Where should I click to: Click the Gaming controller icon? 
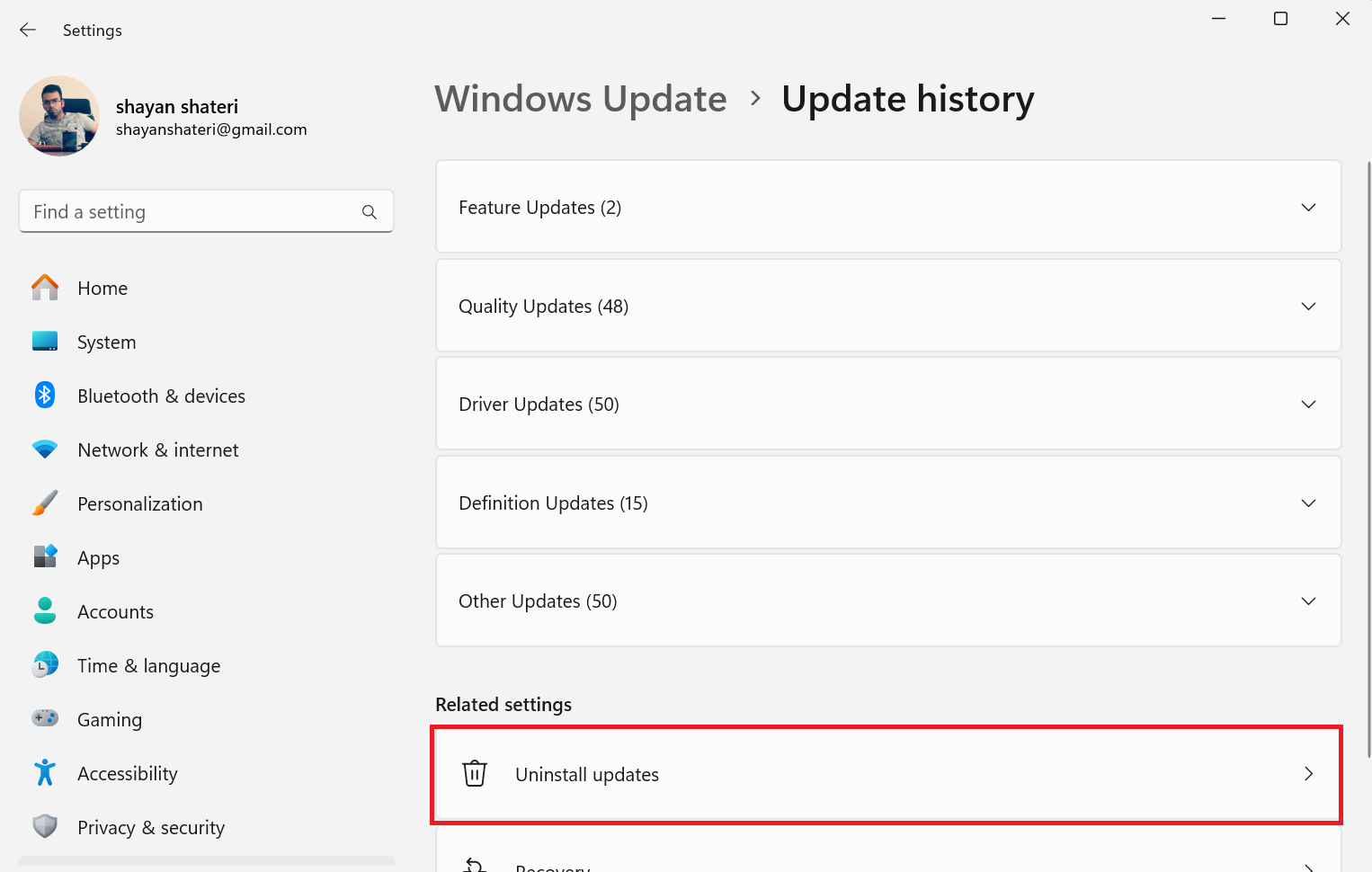[45, 718]
